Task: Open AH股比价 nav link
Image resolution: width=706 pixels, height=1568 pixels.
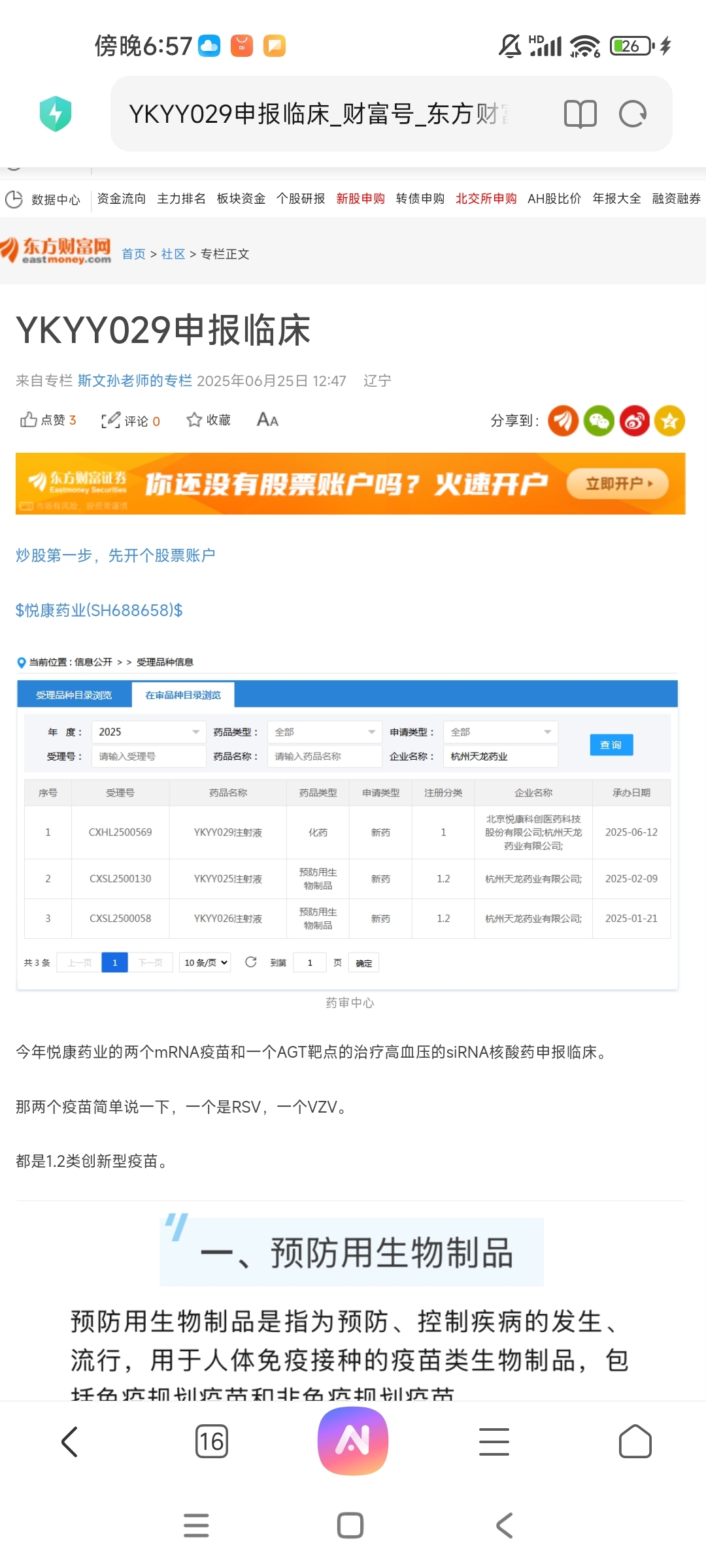Action: pyautogui.click(x=554, y=199)
